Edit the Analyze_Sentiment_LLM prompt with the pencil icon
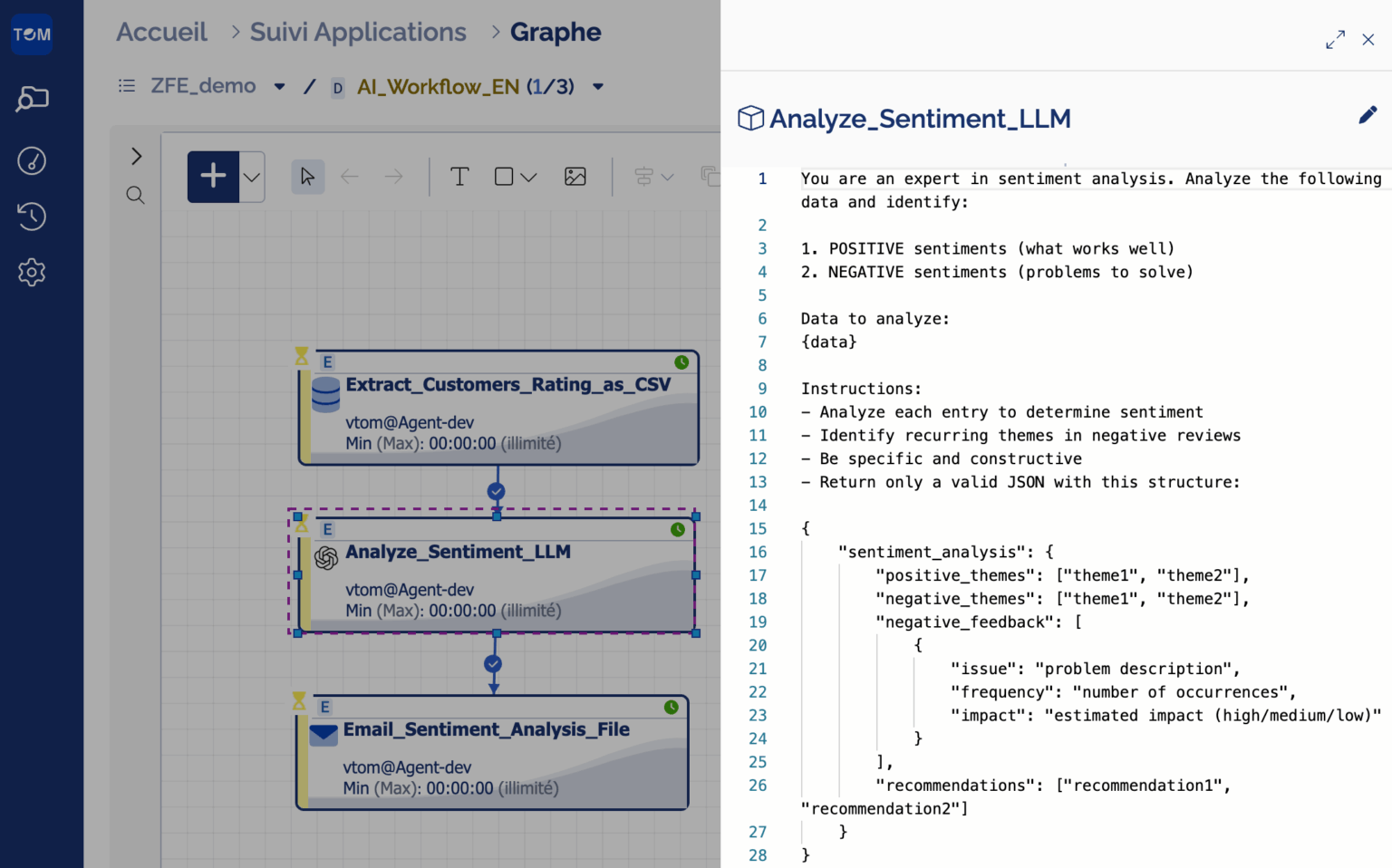Image resolution: width=1392 pixels, height=868 pixels. (x=1368, y=115)
